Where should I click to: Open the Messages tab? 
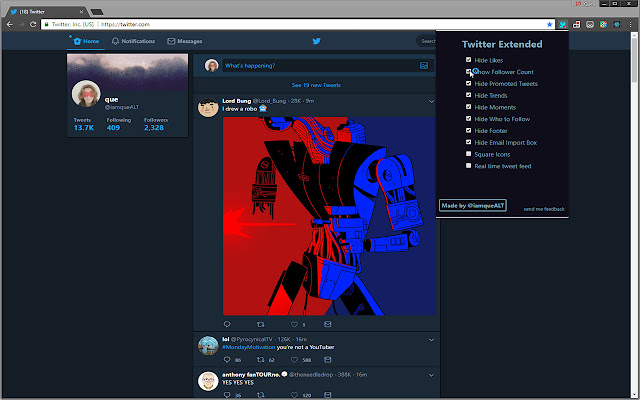pos(184,41)
